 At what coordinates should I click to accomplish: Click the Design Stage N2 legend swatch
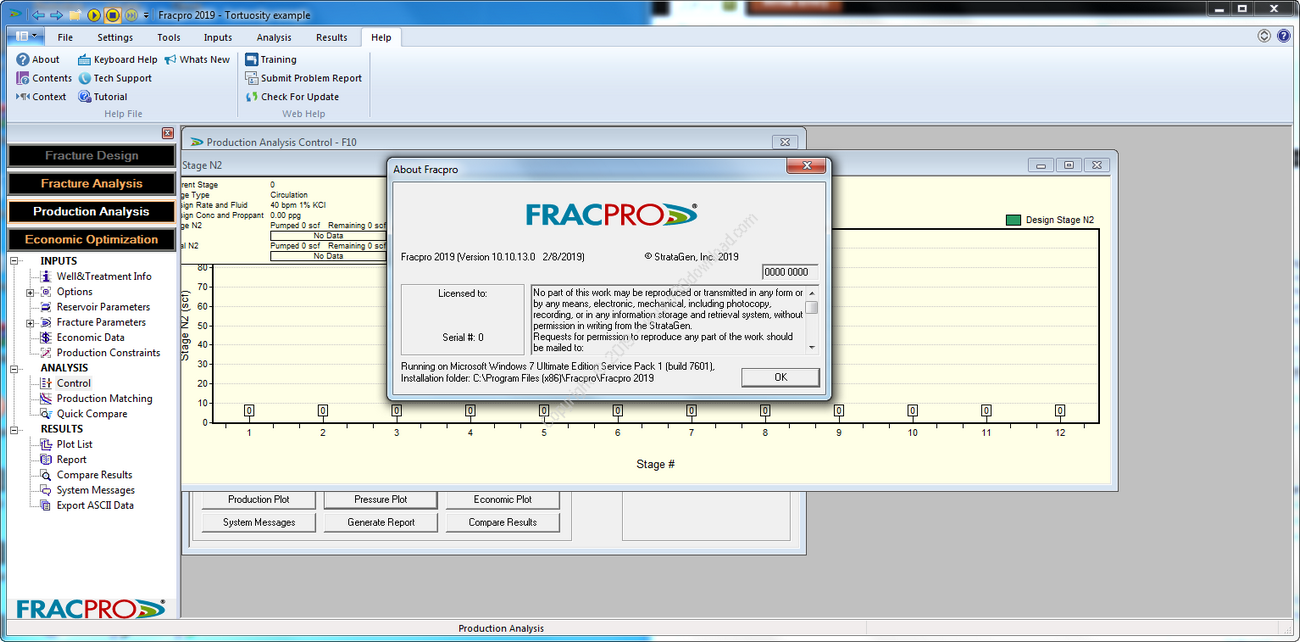[x=1013, y=220]
